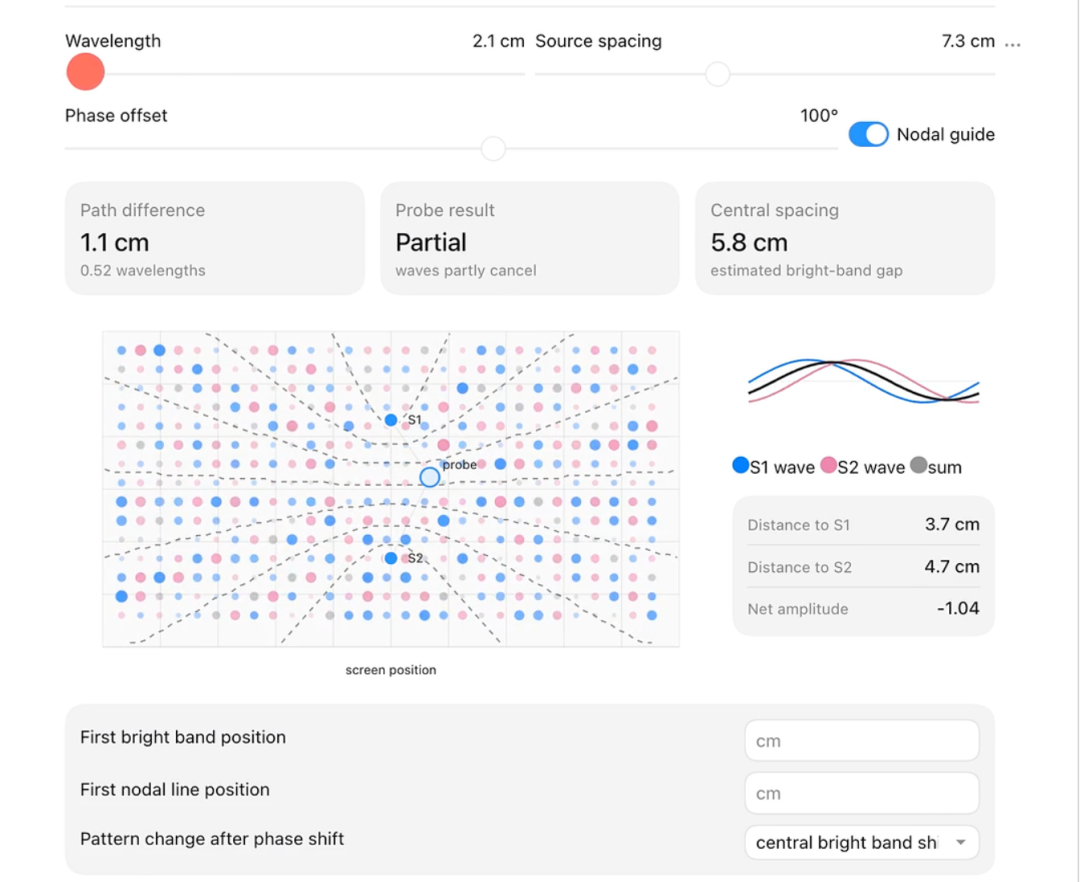Open the three-dots menu beside Source spacing
The image size is (1080, 882).
(x=1012, y=44)
